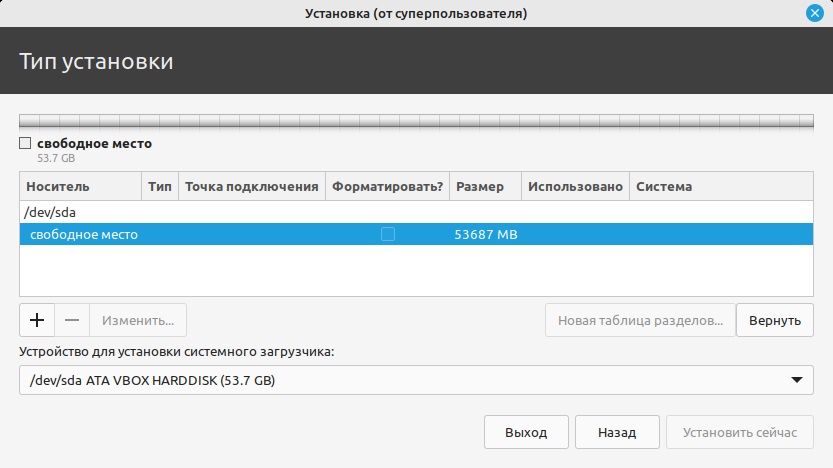The image size is (833, 468).
Task: Click the disk partition usage bar
Action: tap(416, 120)
